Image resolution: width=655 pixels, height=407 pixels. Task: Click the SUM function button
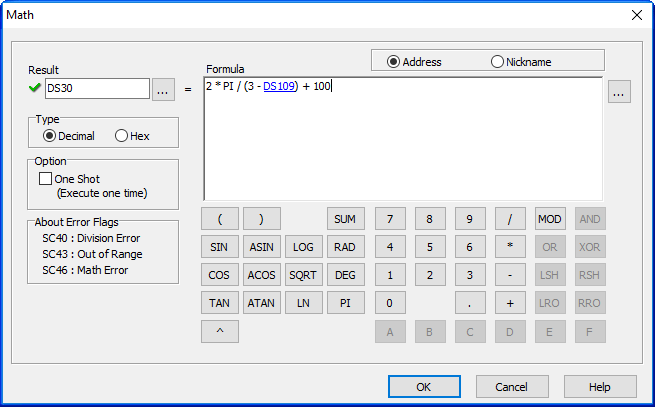(345, 219)
